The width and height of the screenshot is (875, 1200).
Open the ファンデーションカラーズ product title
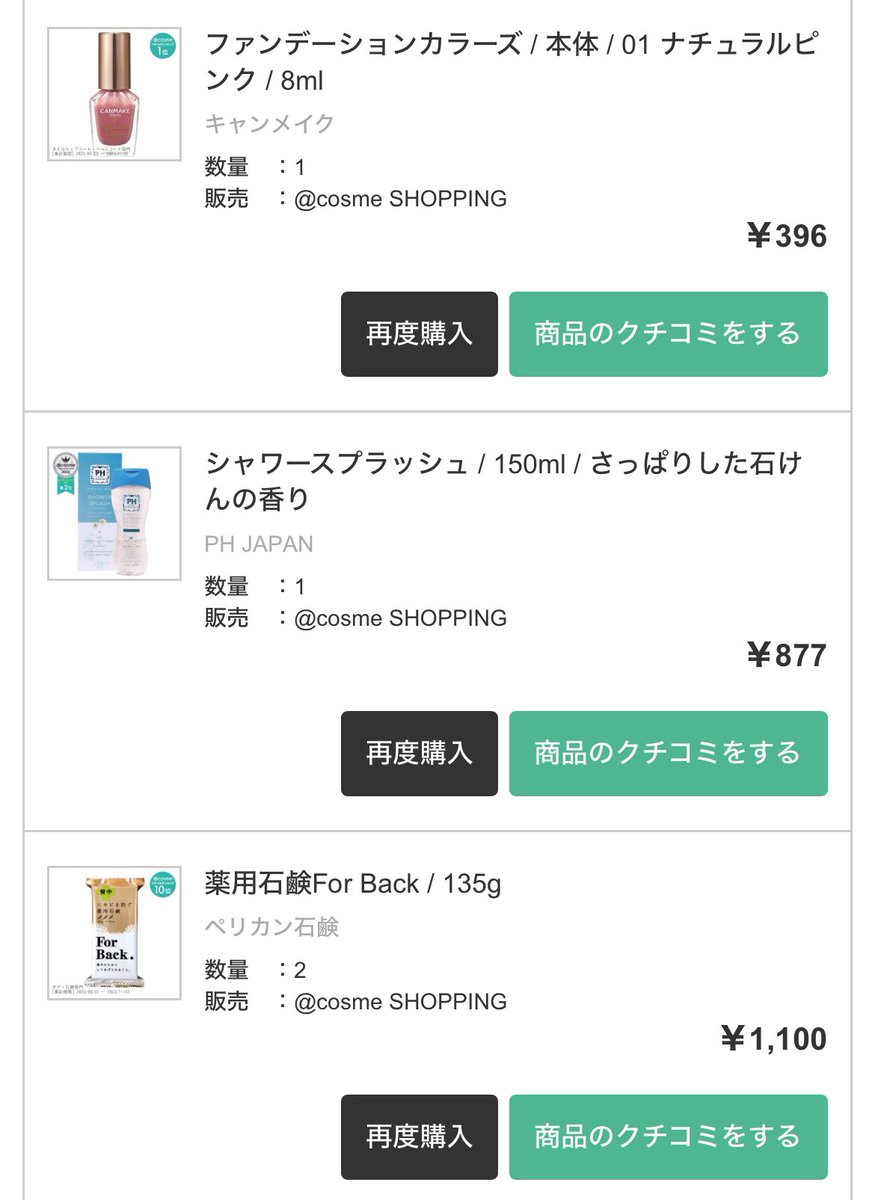(x=512, y=62)
